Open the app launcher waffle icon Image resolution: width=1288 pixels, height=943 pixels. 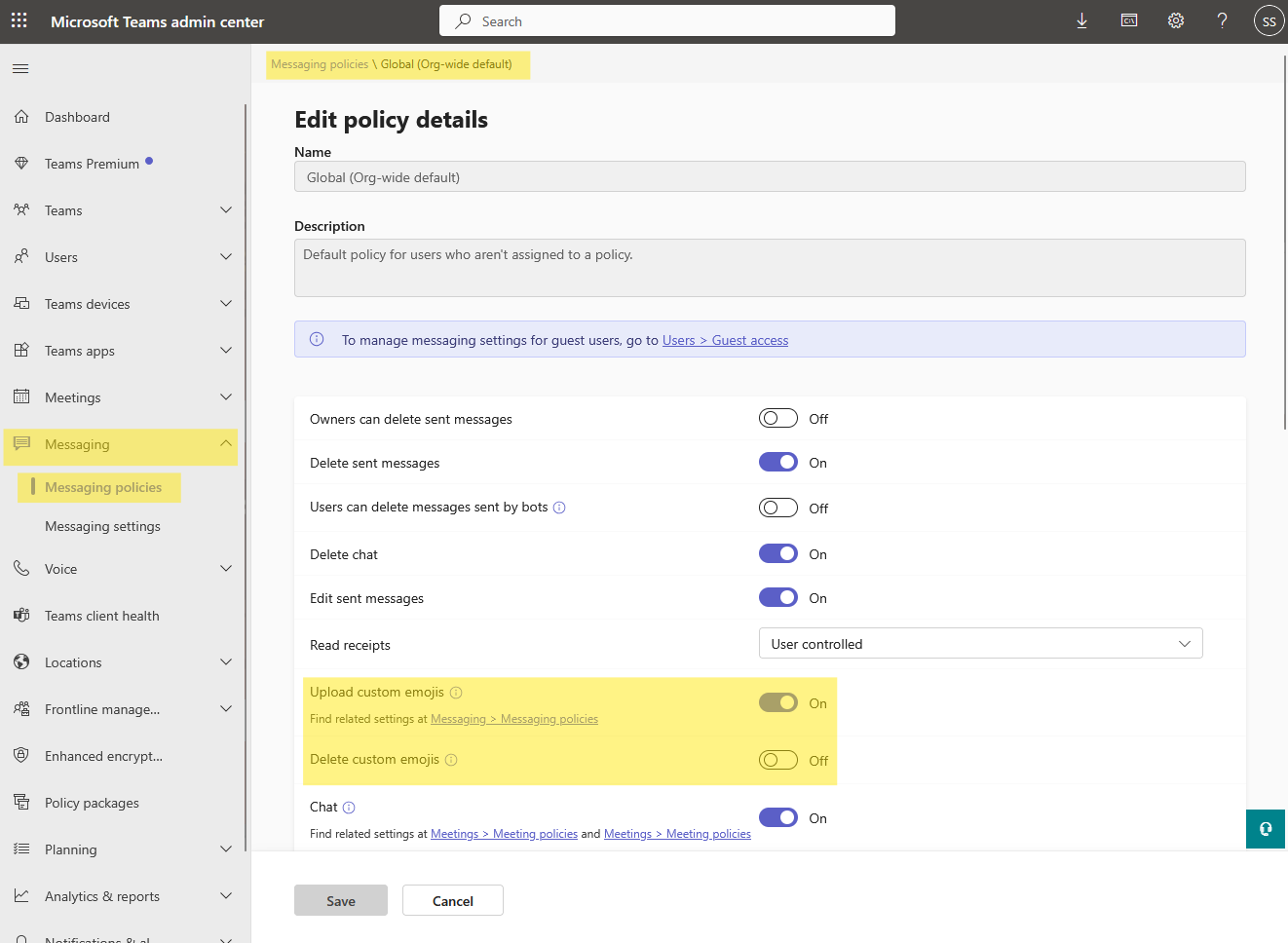click(19, 20)
